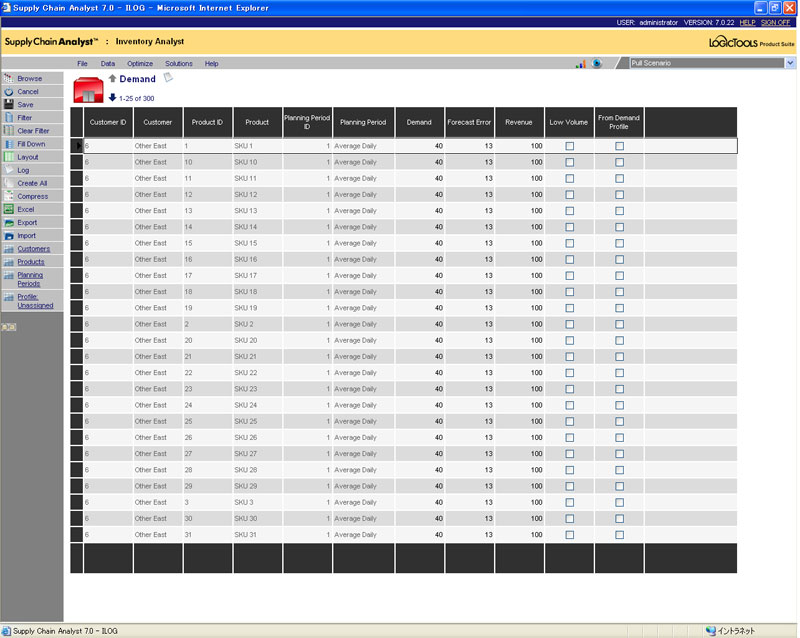Click the note icon right of Demand
The height and width of the screenshot is (638, 800).
168,78
